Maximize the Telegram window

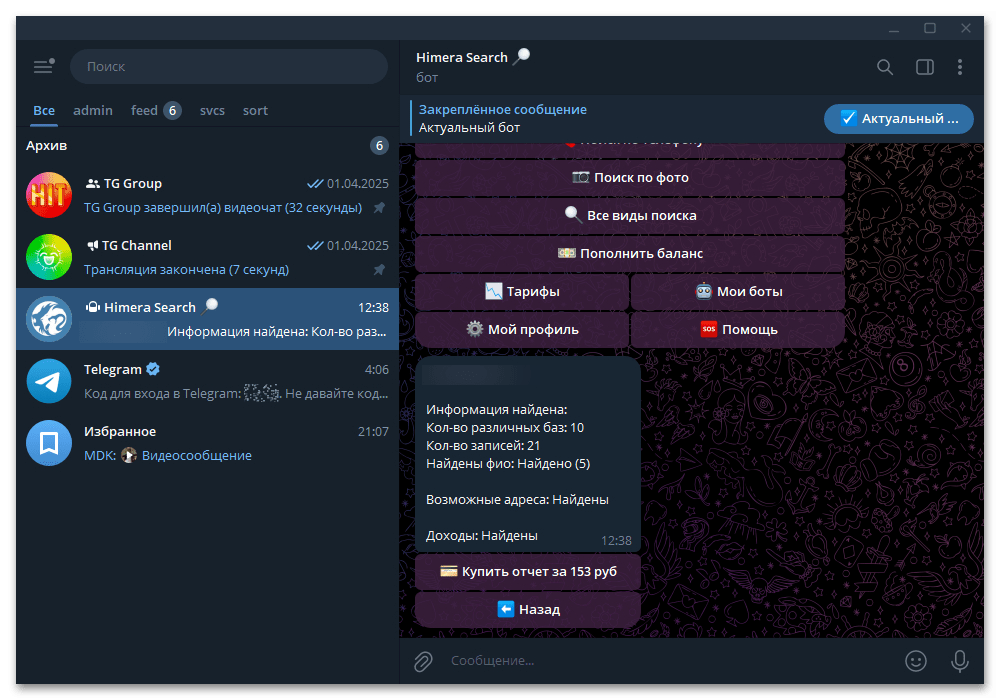(x=930, y=28)
